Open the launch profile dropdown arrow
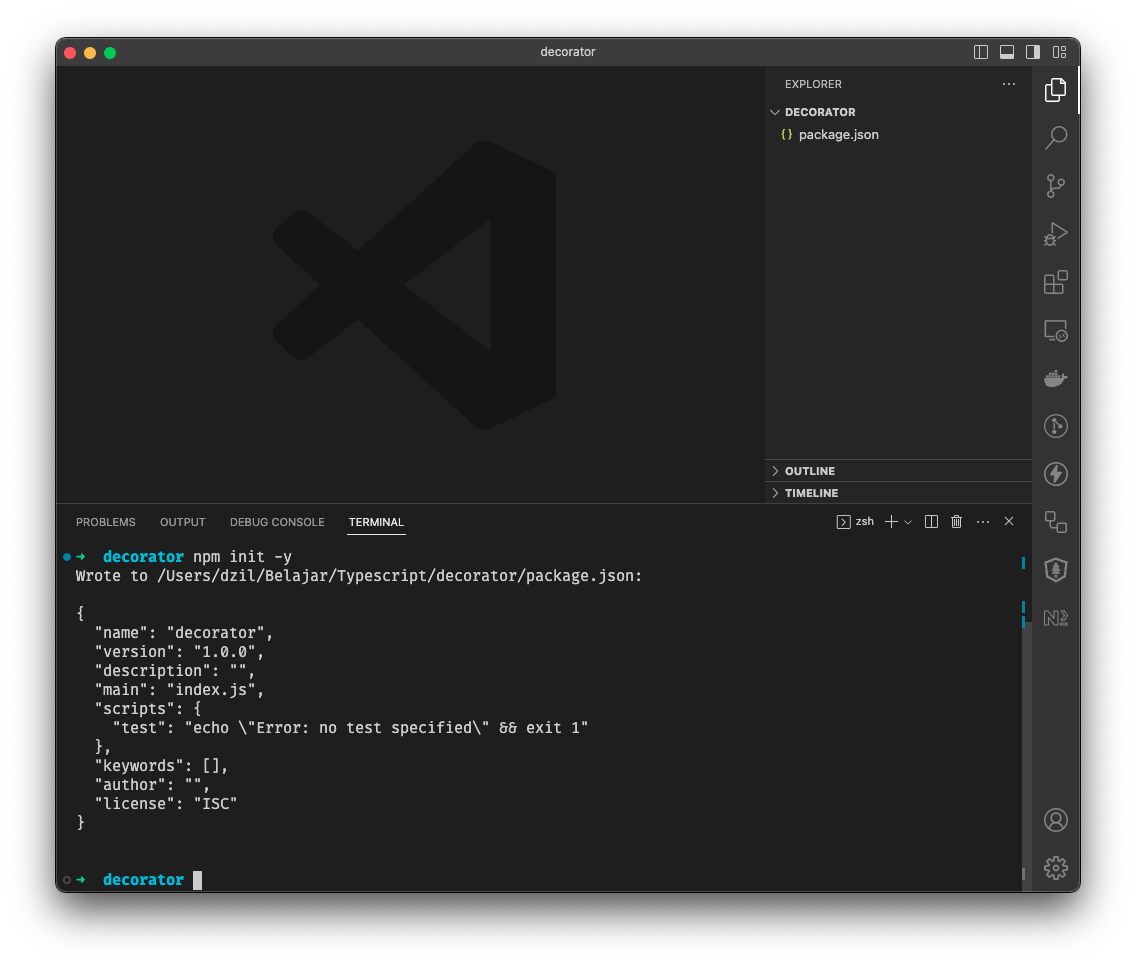This screenshot has height=966, width=1136. tap(908, 522)
